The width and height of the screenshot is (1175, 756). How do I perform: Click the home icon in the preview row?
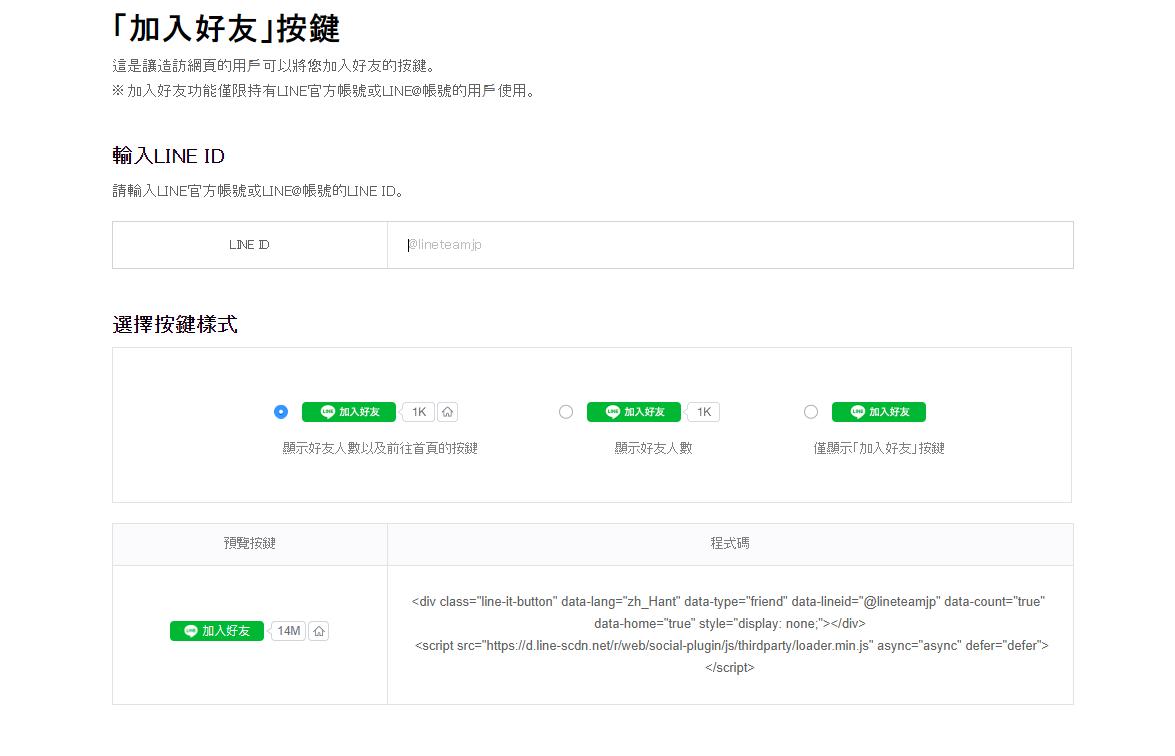(x=319, y=631)
